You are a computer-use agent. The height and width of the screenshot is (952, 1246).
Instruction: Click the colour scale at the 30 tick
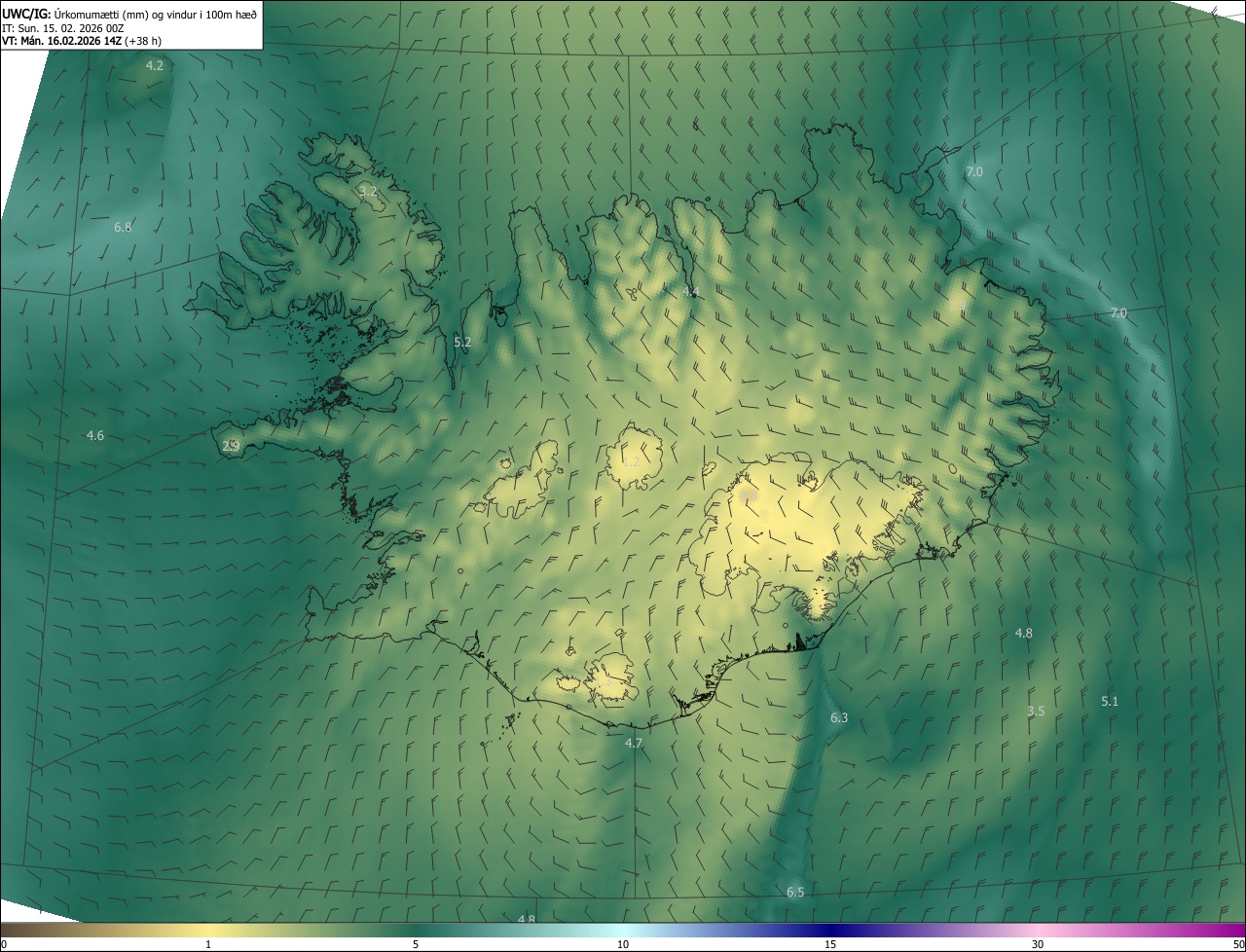[x=1038, y=944]
